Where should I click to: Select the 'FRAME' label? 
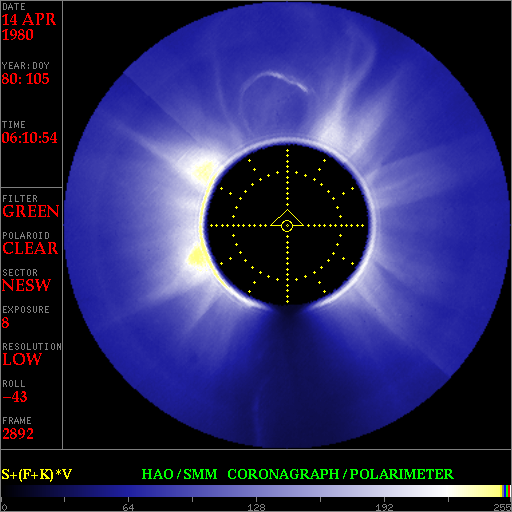coord(17,420)
